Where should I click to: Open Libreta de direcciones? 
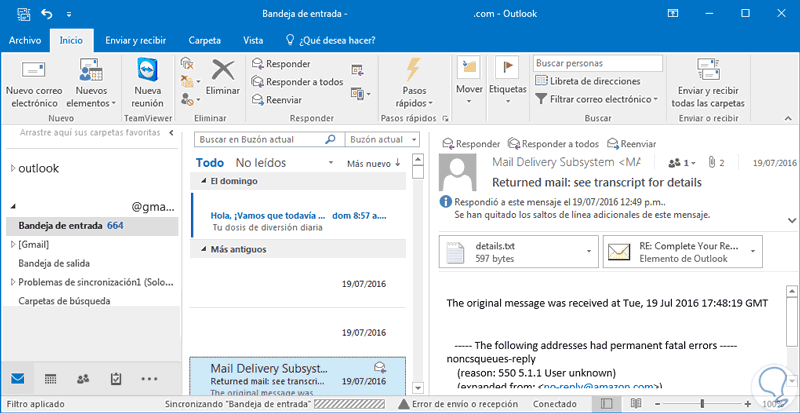[x=587, y=81]
